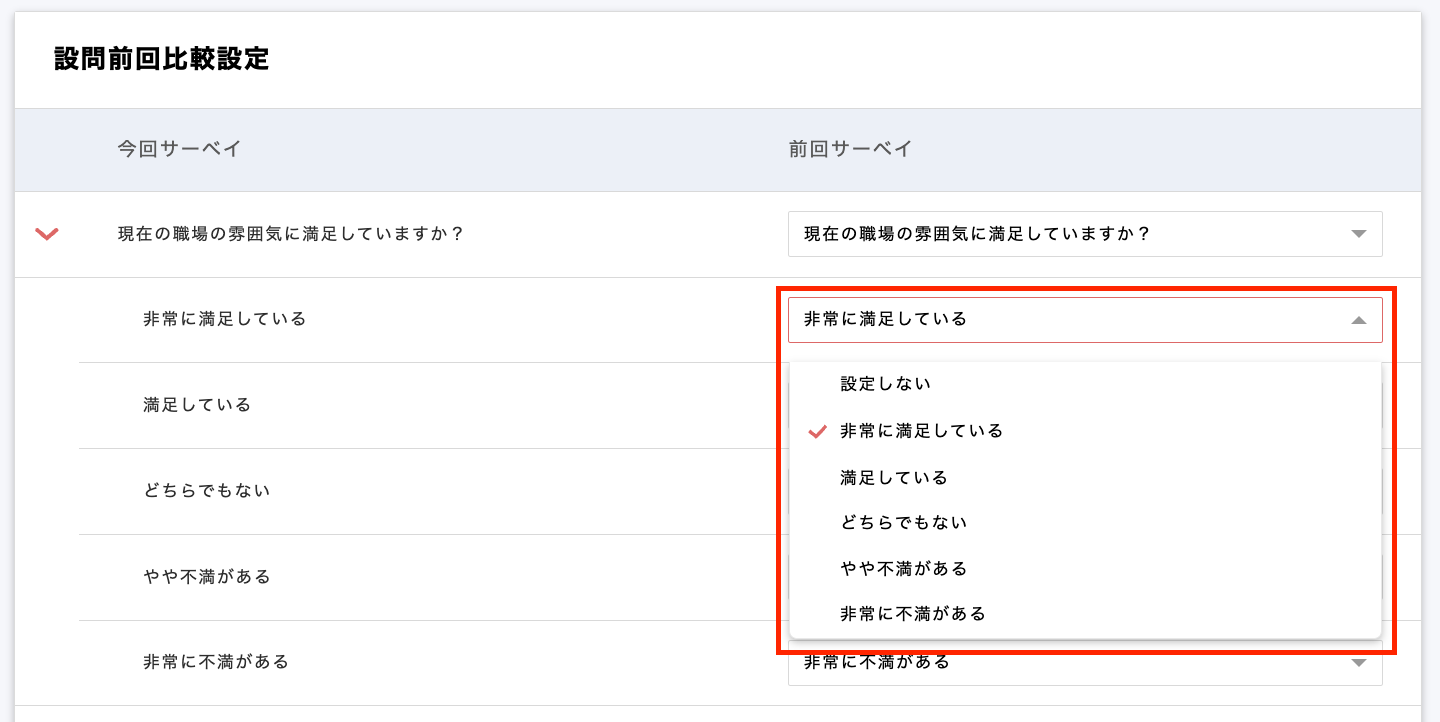Choose やや不満がある in the dropdown list
1440x722 pixels.
904,569
